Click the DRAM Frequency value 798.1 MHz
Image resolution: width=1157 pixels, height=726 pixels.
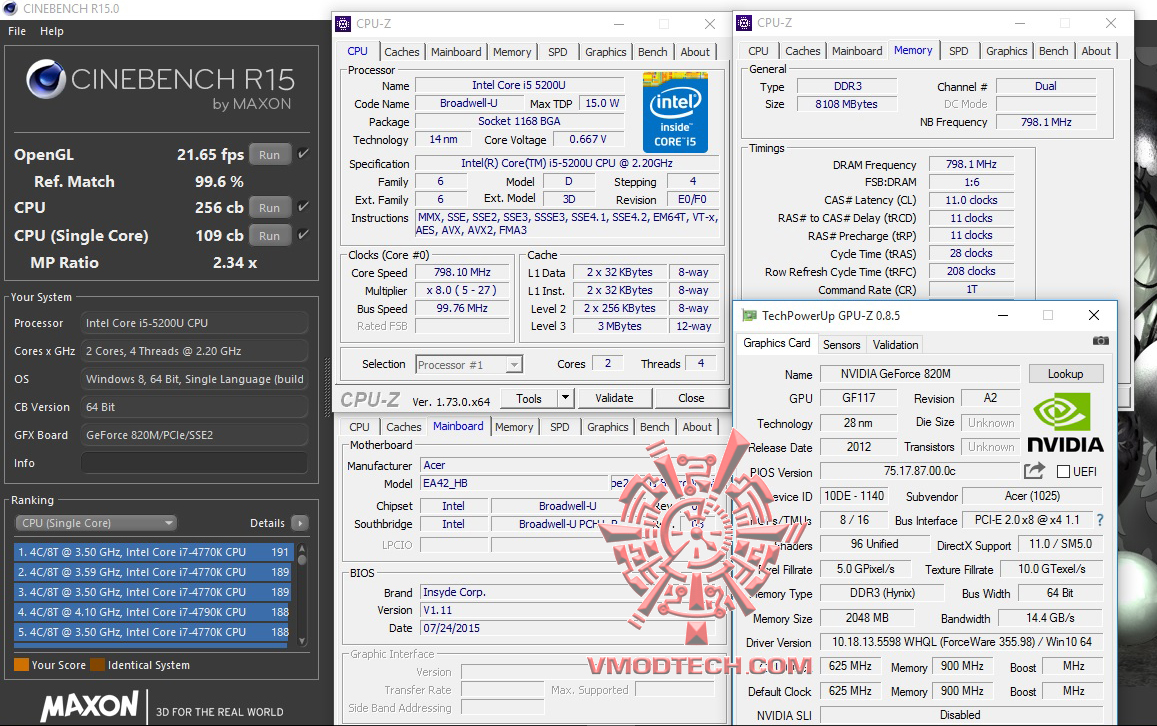click(971, 164)
